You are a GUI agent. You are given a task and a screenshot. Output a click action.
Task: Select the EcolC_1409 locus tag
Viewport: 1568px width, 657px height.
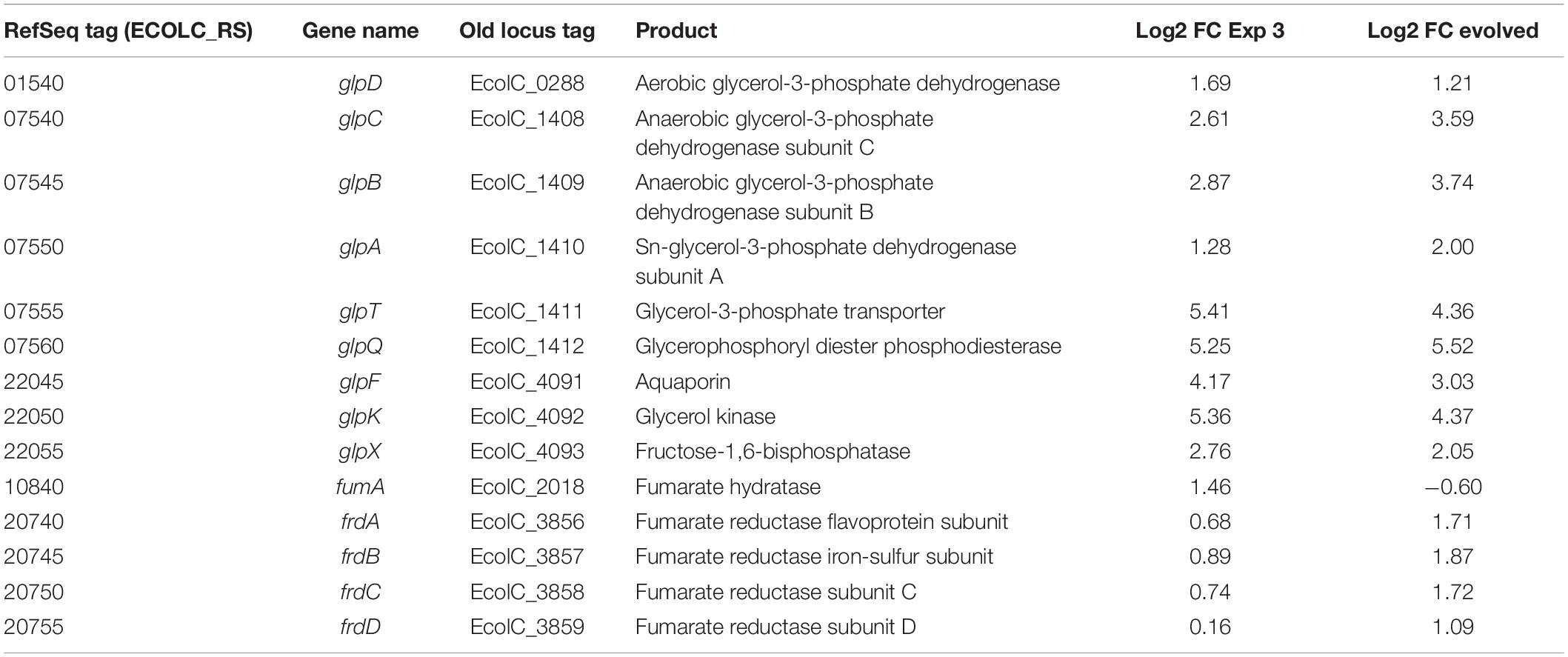(527, 183)
